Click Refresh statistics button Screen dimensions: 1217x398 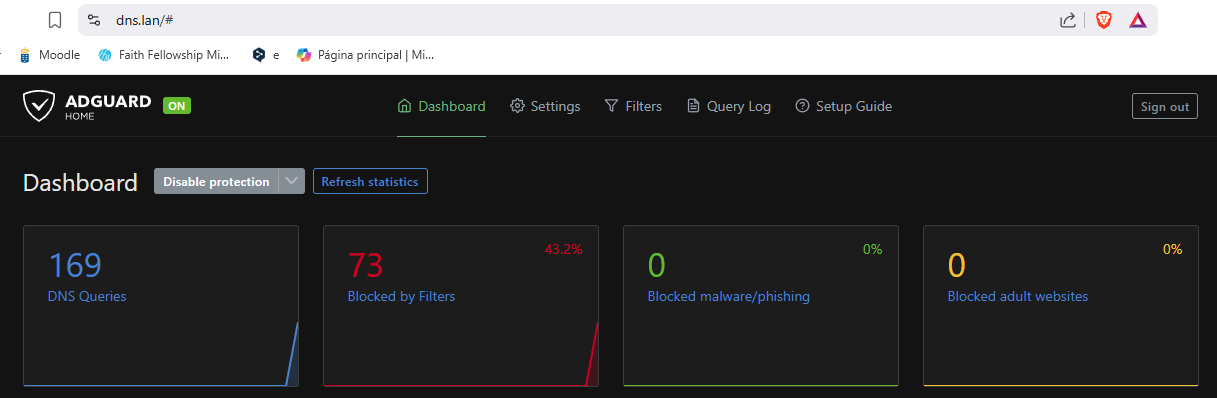point(370,181)
